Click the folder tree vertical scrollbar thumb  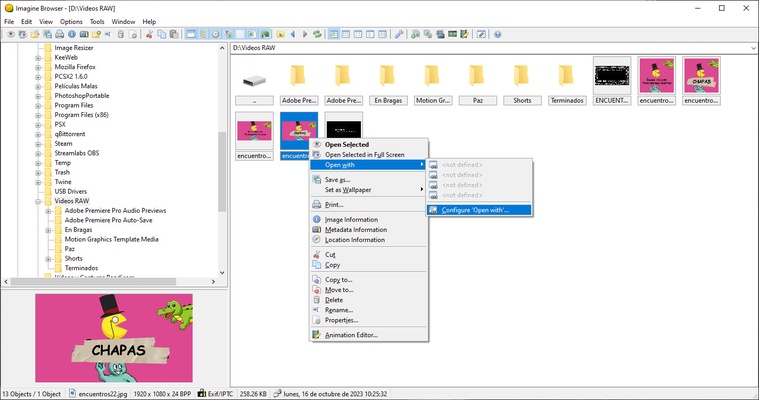222,171
